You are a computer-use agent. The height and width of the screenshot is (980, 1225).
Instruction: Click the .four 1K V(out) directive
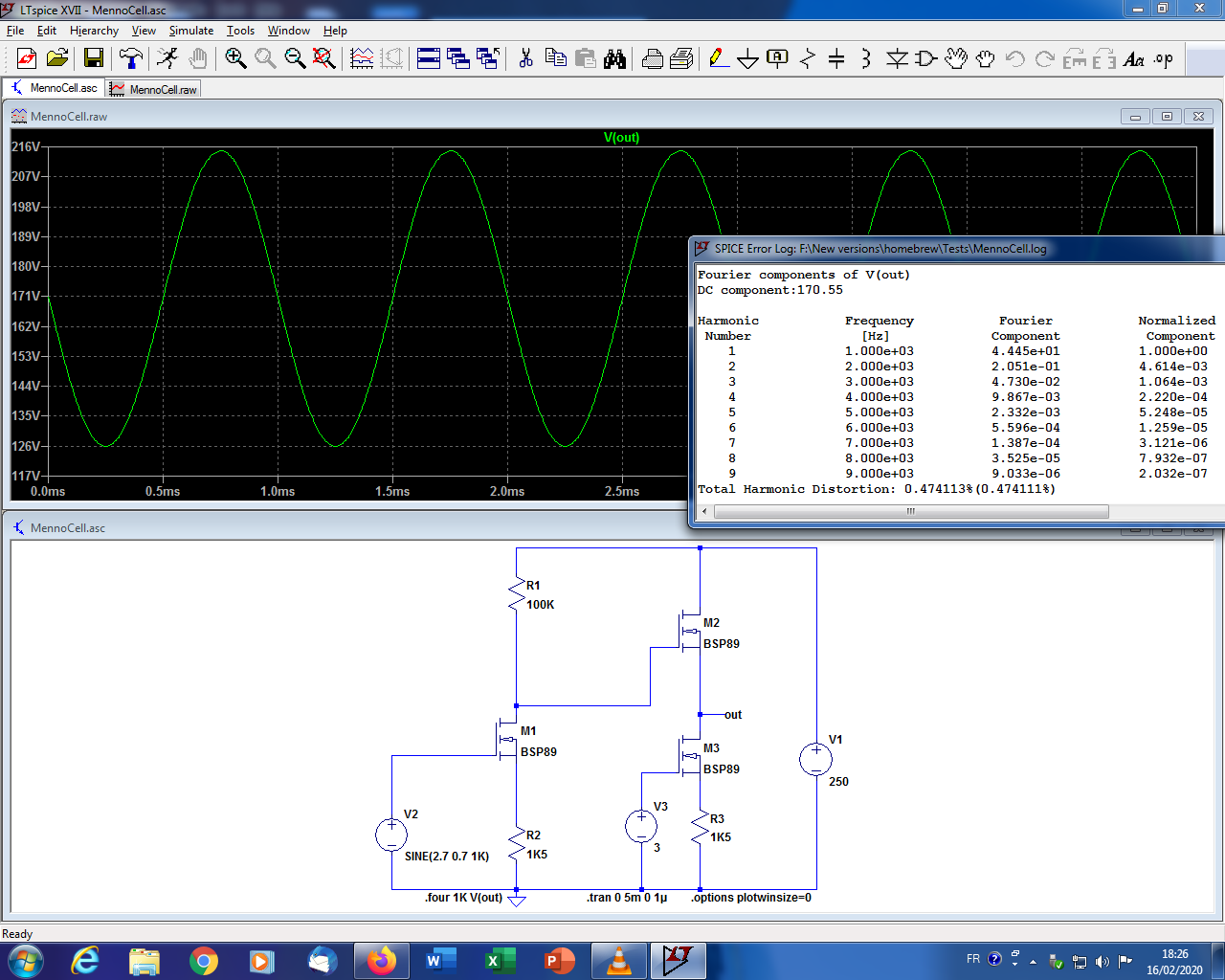pos(464,898)
